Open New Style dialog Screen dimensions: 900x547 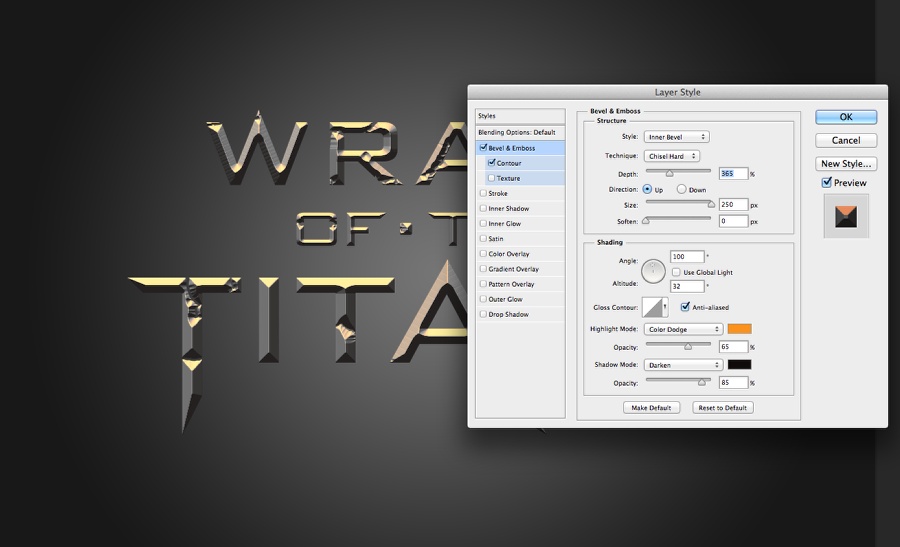click(846, 164)
